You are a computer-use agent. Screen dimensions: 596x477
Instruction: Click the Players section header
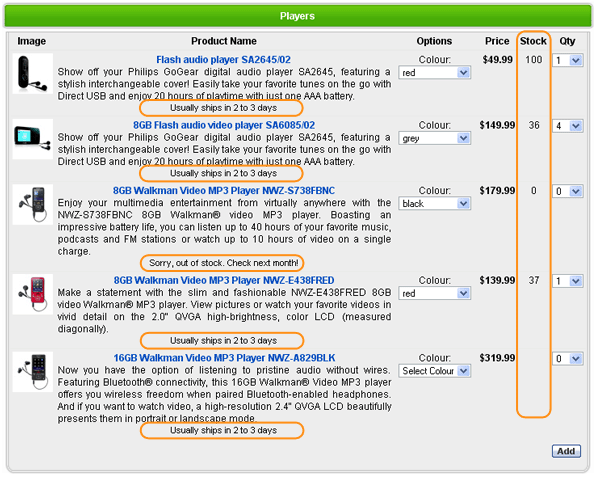coord(298,16)
